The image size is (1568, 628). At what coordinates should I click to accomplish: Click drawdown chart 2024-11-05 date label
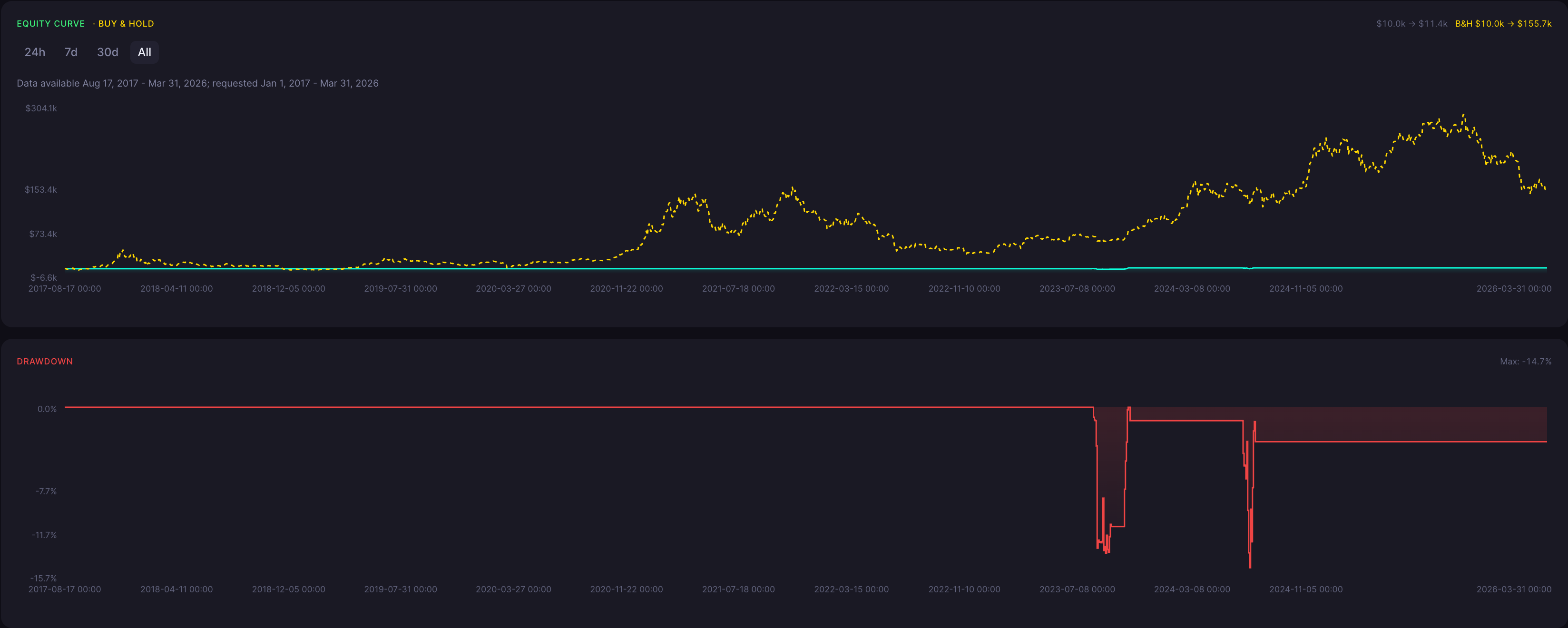1306,589
